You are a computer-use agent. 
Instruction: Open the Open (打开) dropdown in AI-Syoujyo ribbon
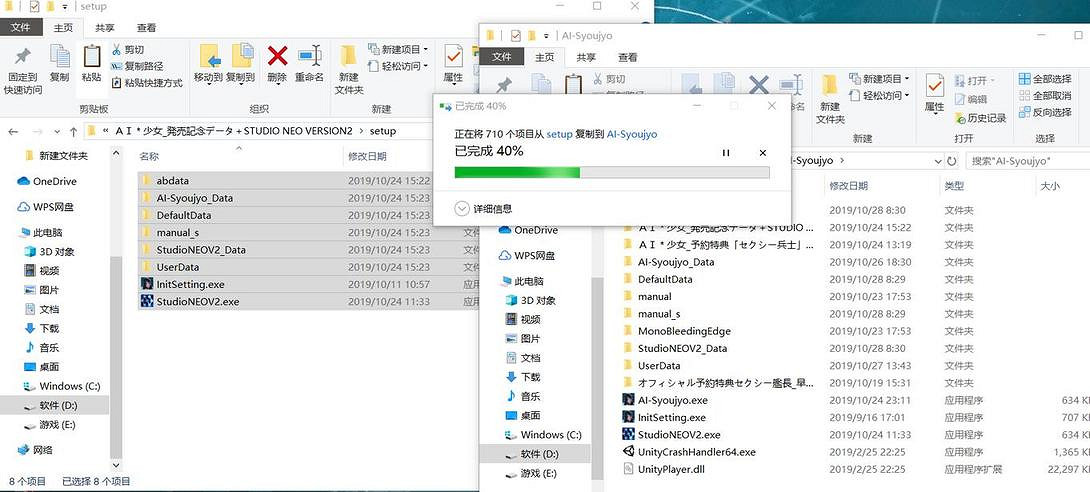tap(975, 80)
